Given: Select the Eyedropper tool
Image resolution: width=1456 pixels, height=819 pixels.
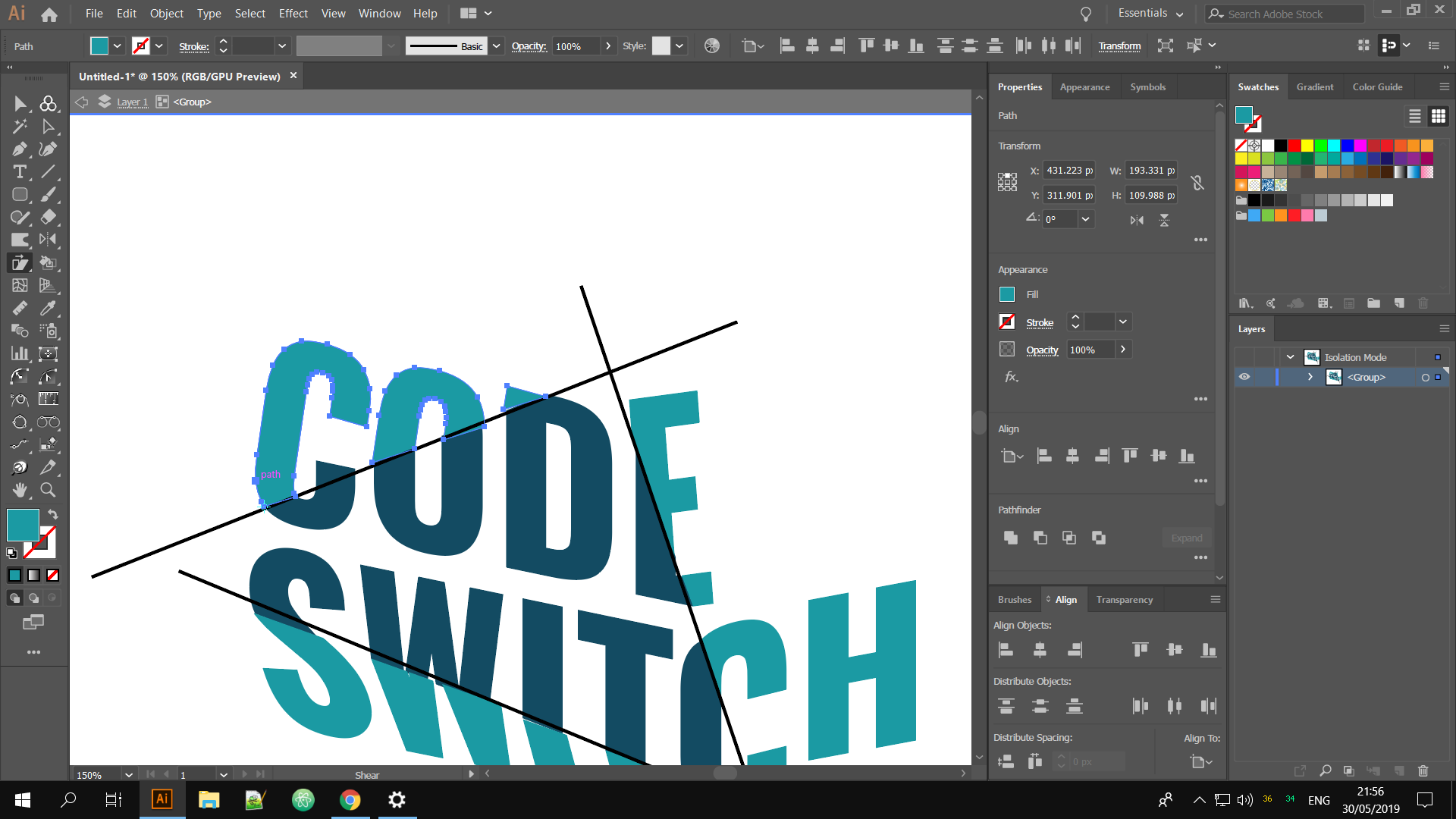Looking at the screenshot, I should [x=48, y=309].
